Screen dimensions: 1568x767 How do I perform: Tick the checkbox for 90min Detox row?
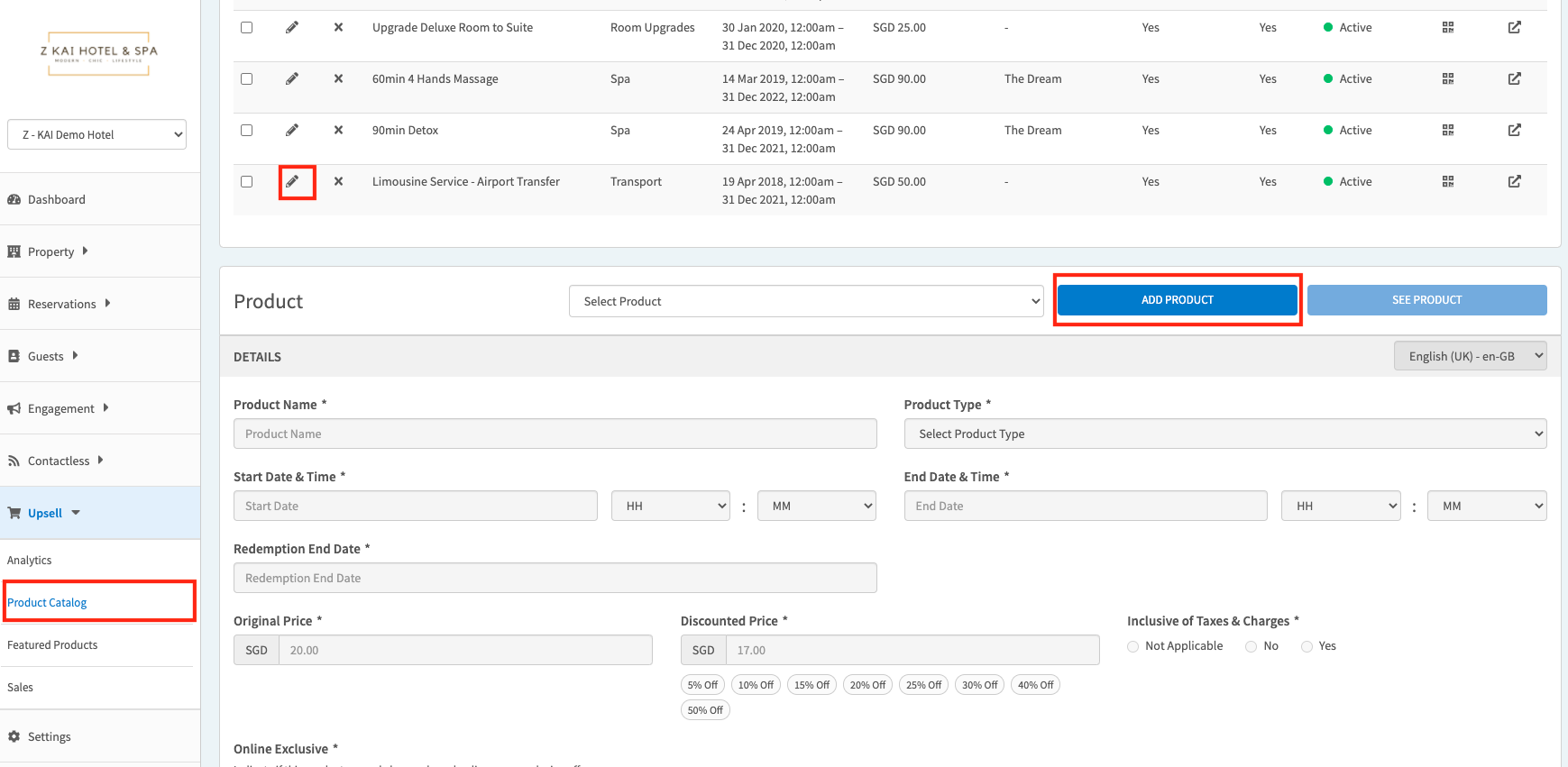[246, 131]
